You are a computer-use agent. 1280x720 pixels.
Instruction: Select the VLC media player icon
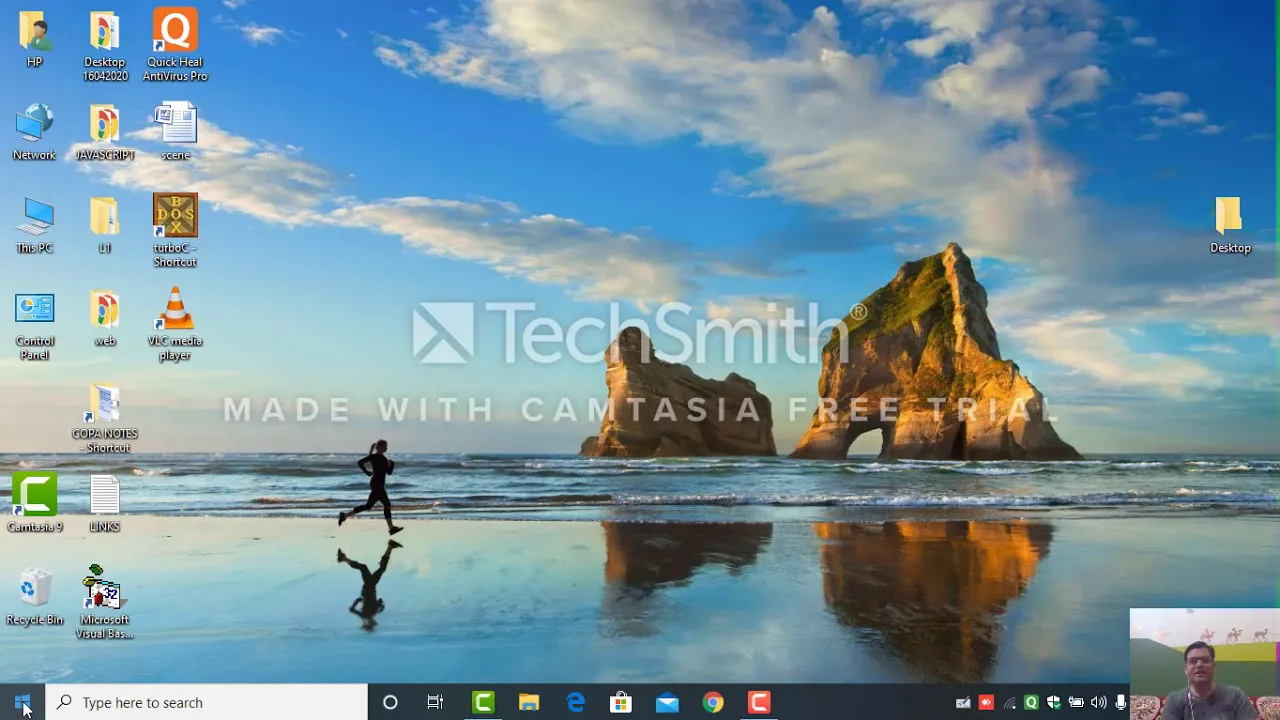tap(175, 324)
